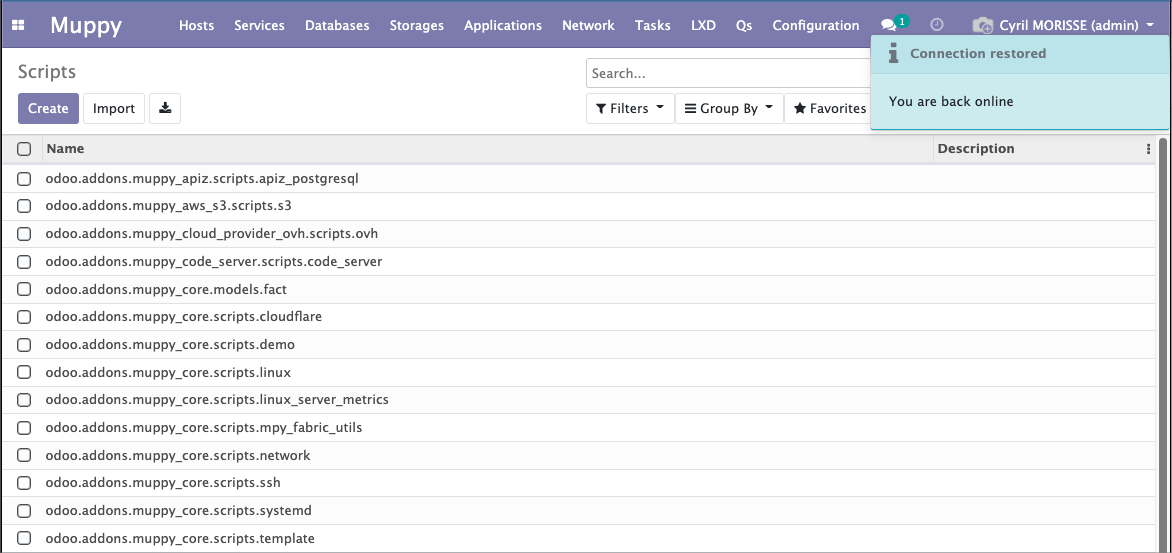Open the optional columns three-dot menu

[x=1148, y=149]
